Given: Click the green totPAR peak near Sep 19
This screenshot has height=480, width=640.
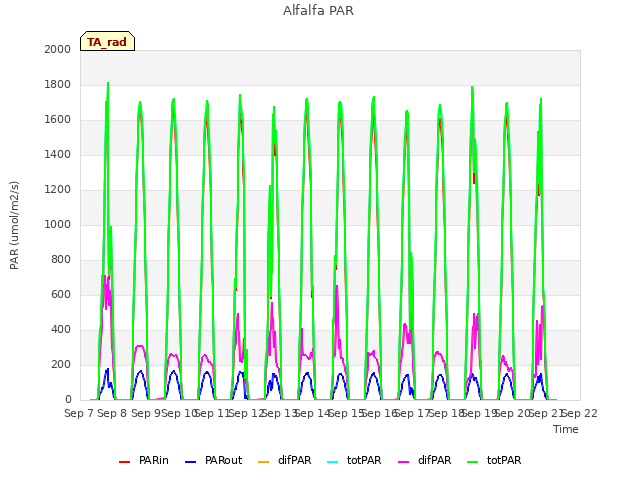Looking at the screenshot, I should [x=472, y=87].
